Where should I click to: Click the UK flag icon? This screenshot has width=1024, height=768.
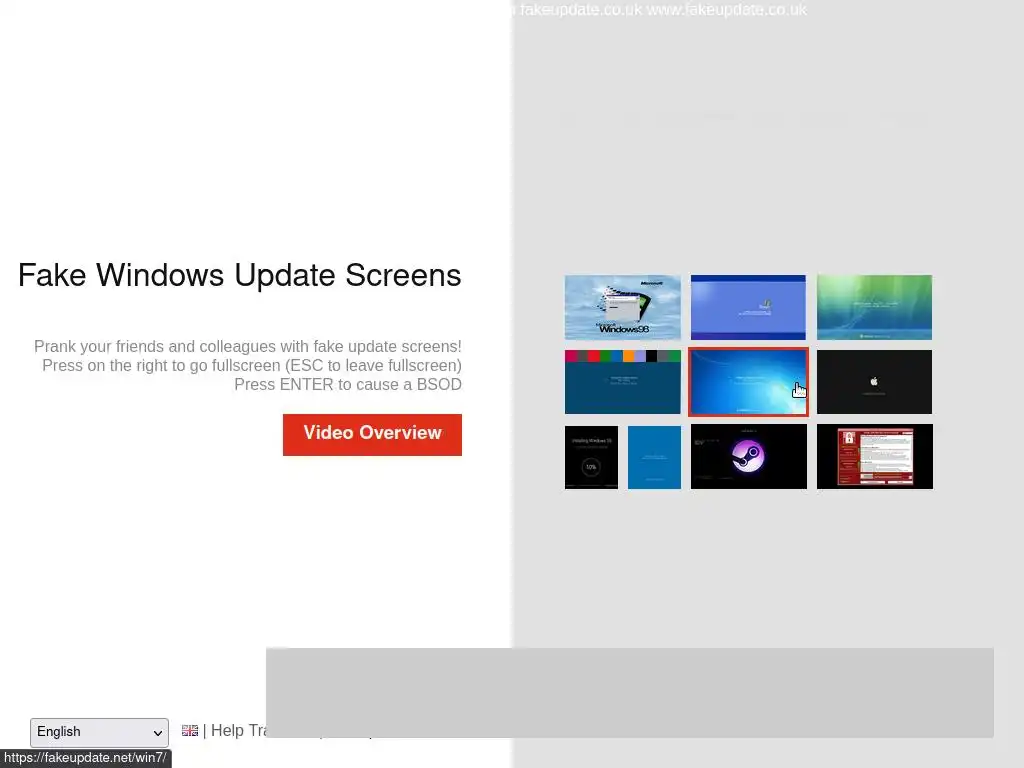190,730
